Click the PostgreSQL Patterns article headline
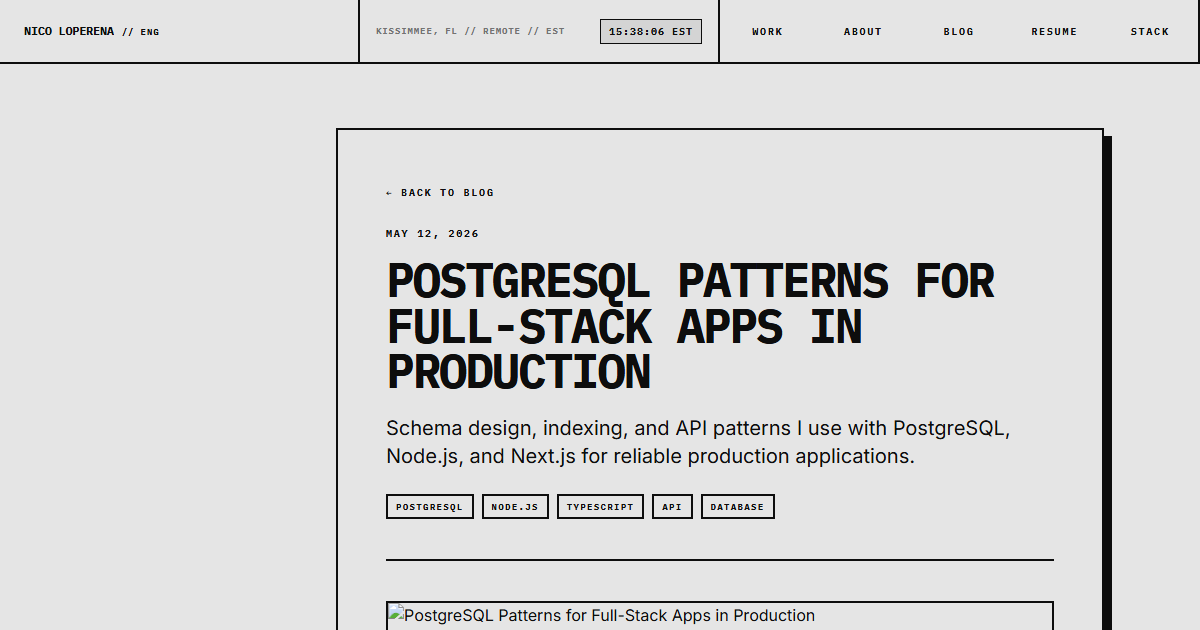1200x630 pixels. coord(690,326)
